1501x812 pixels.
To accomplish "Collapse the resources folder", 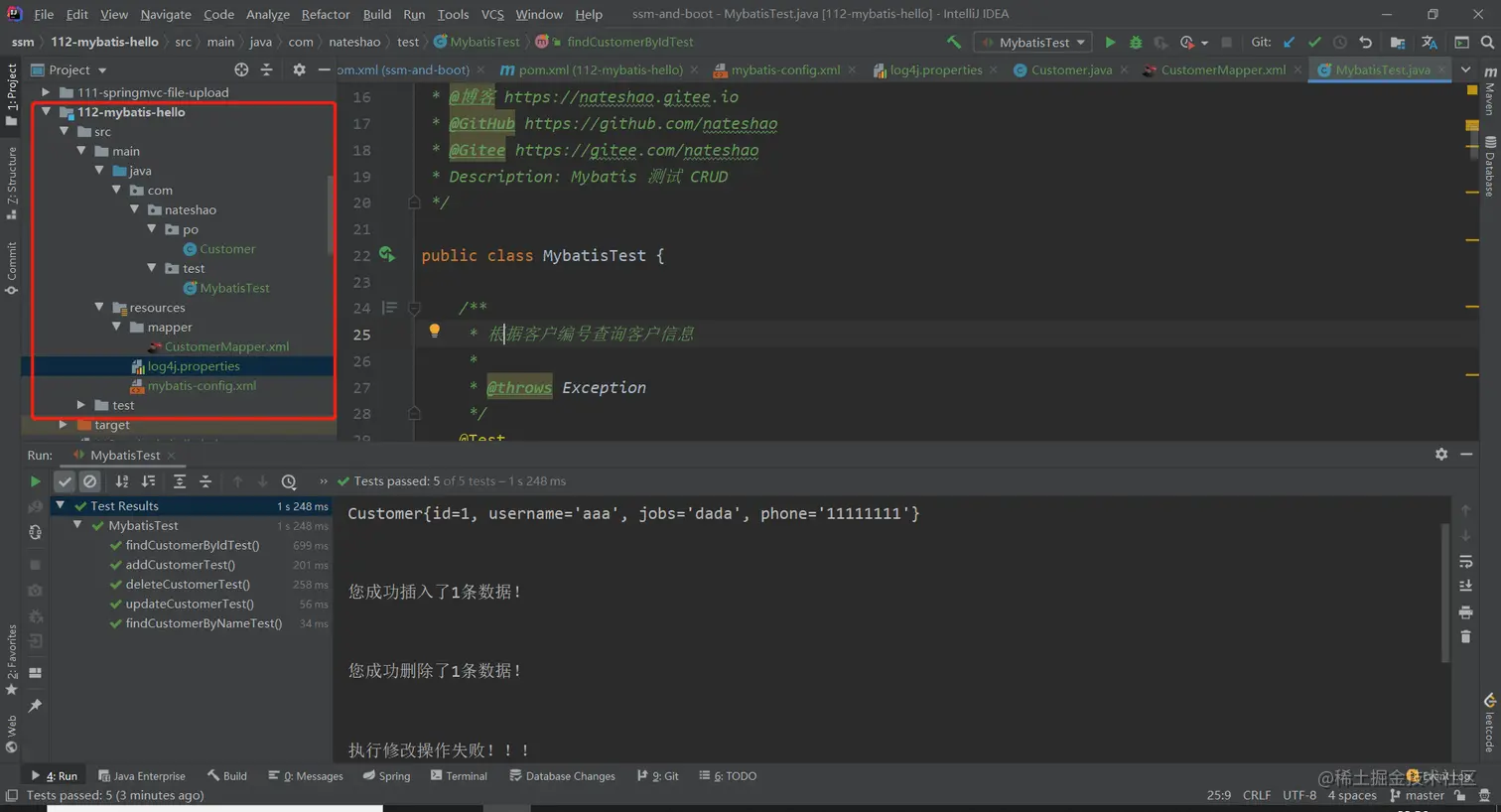I will pos(98,308).
